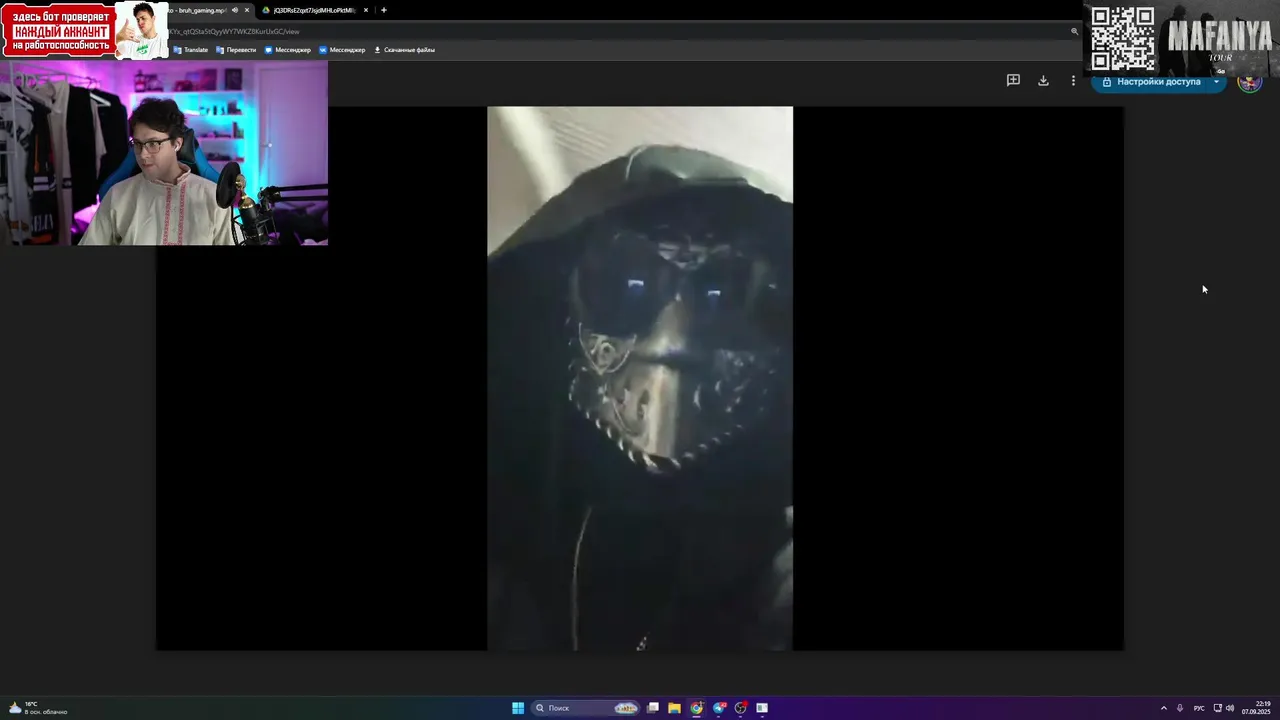Open the clock showing 22:19

(x=1256, y=708)
